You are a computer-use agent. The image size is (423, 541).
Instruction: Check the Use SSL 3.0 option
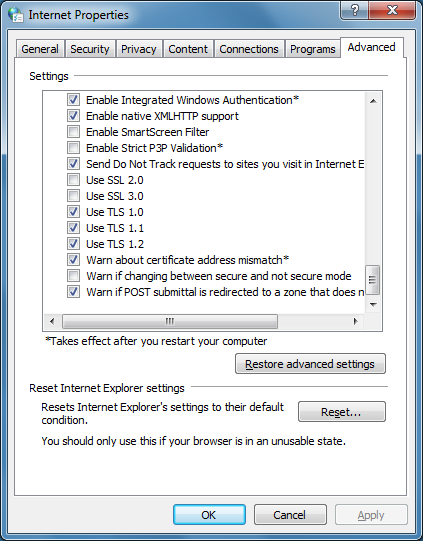click(73, 196)
